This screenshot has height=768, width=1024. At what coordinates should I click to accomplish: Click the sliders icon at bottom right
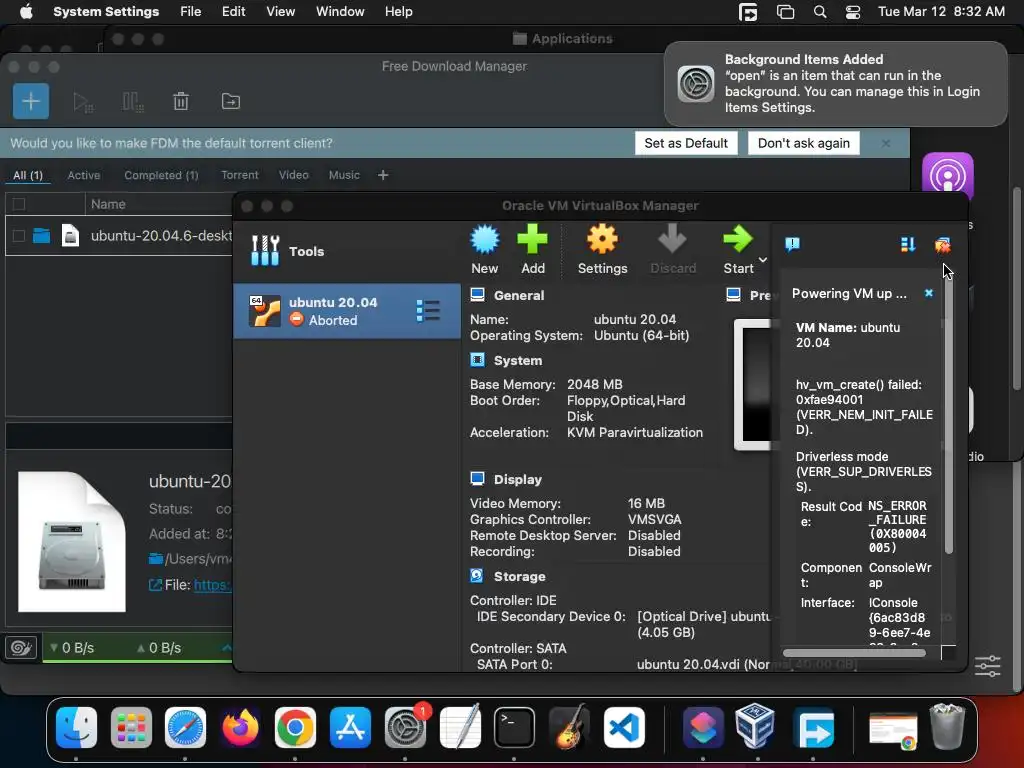(x=987, y=666)
